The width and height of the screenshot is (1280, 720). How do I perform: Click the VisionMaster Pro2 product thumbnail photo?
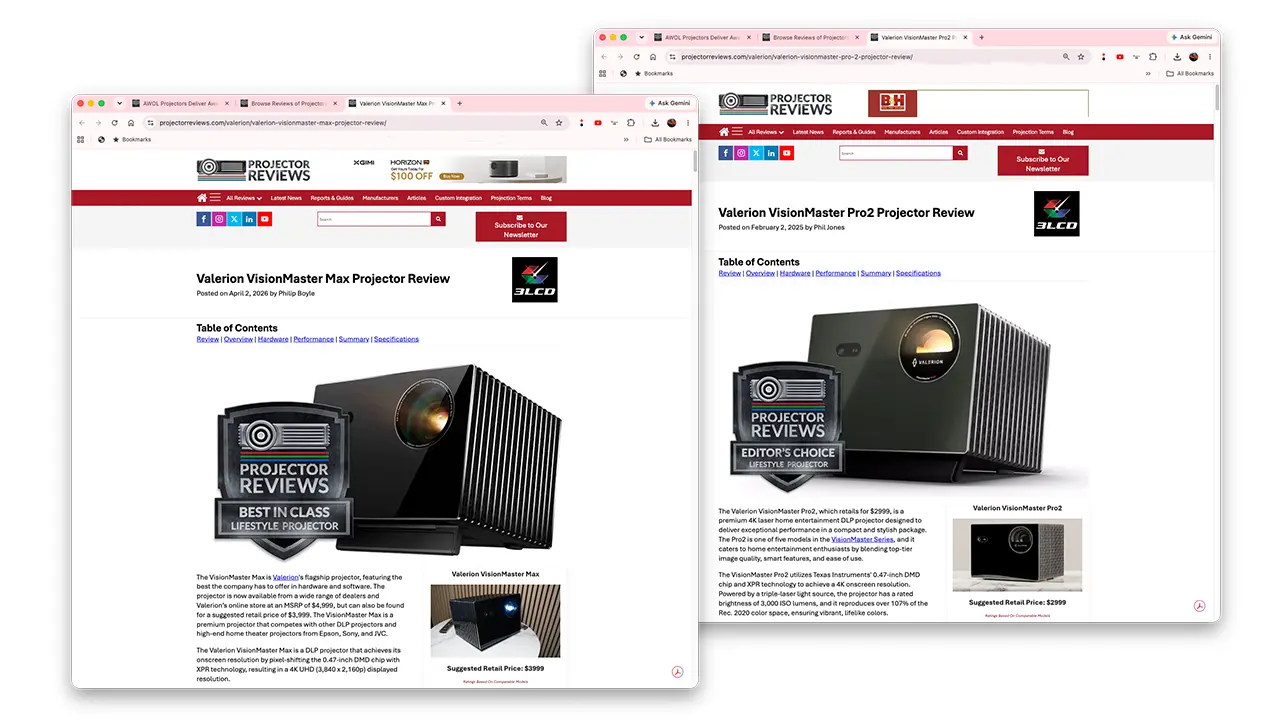coord(1018,555)
